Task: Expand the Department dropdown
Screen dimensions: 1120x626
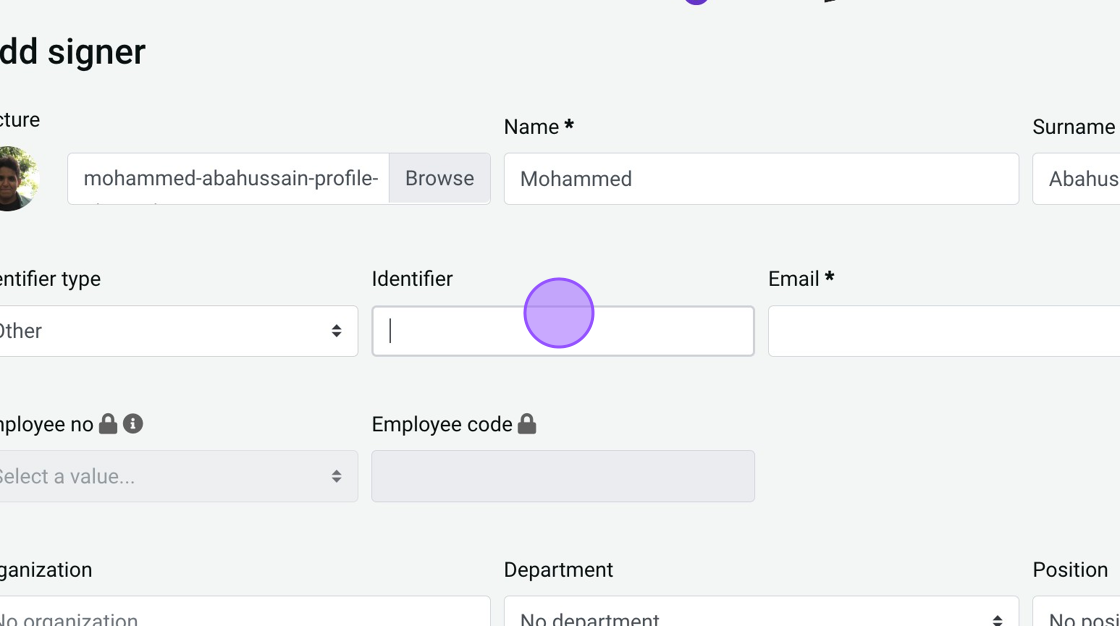Action: click(x=760, y=614)
